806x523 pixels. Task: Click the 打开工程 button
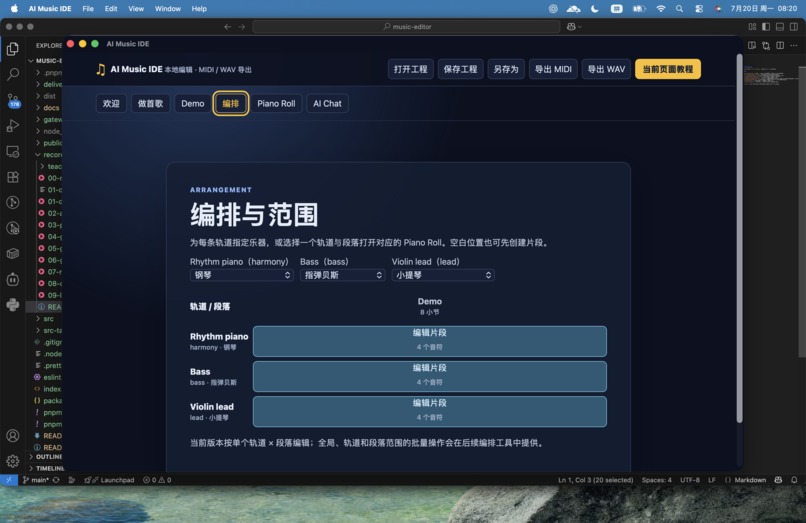coord(411,69)
